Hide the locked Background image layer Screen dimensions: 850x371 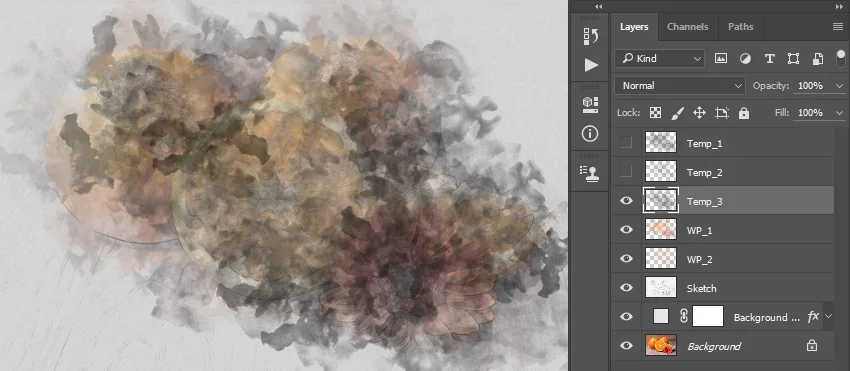pos(626,346)
